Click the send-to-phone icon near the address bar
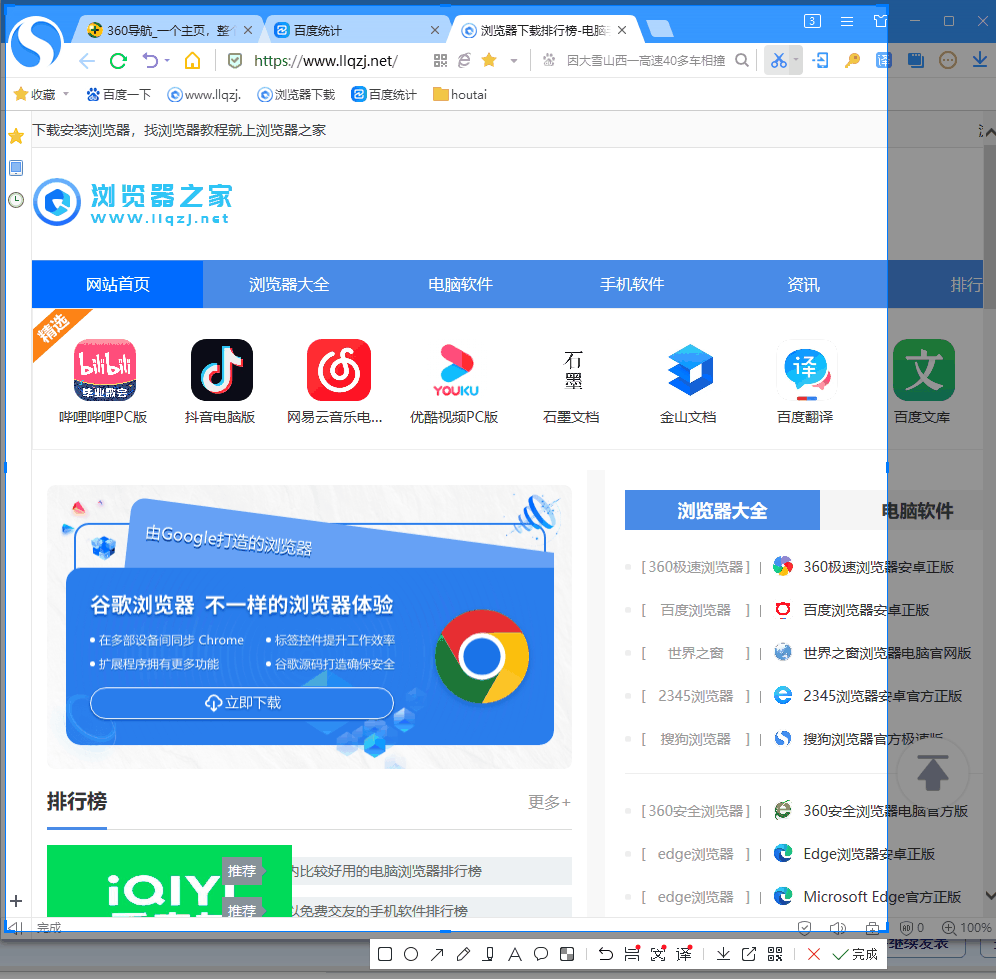Image resolution: width=996 pixels, height=979 pixels. point(820,60)
